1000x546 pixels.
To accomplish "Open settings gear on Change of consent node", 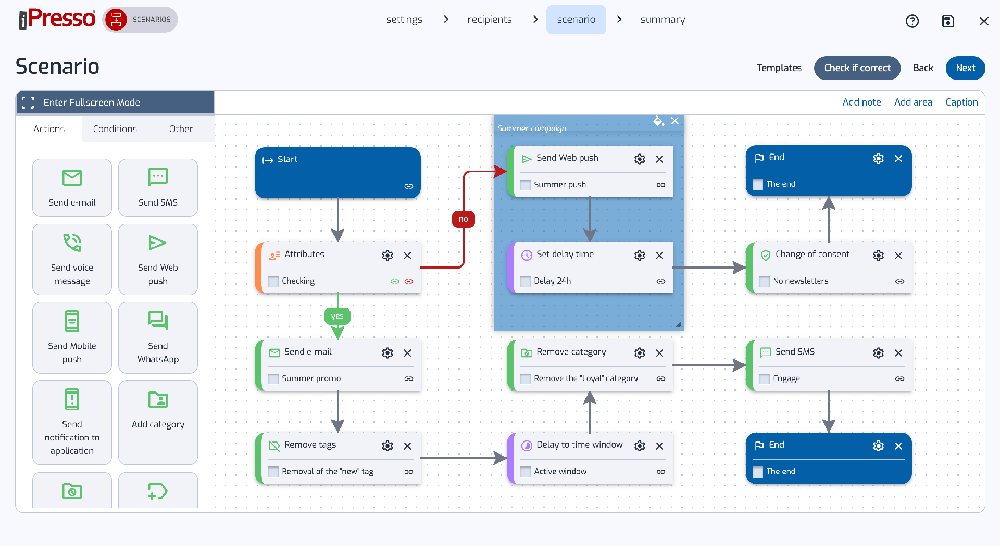I will (x=878, y=255).
